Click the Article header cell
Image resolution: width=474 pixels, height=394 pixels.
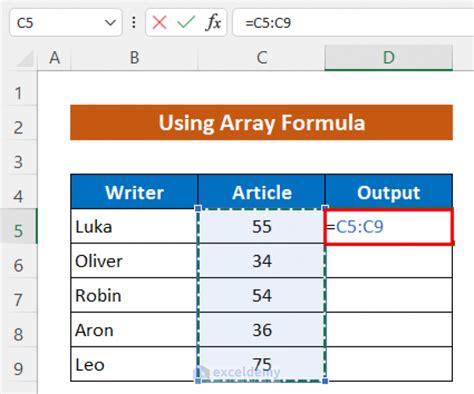coord(262,192)
